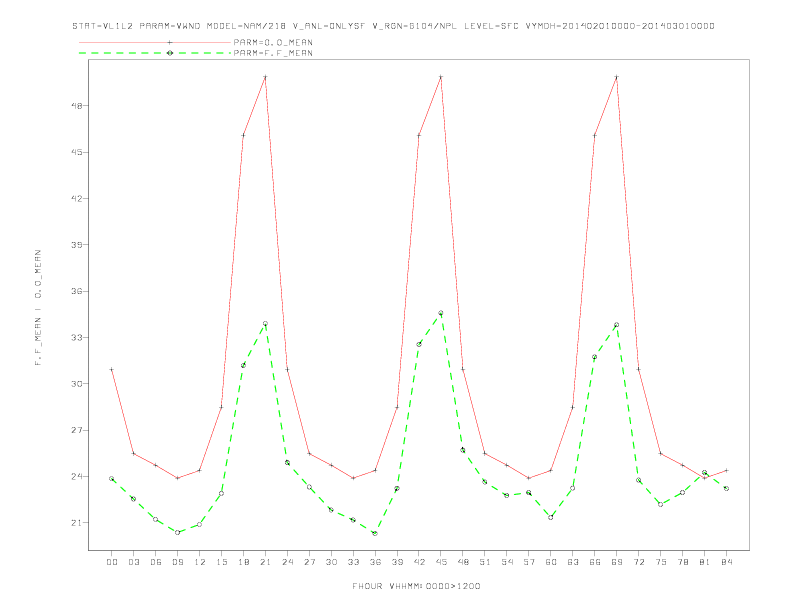The width and height of the screenshot is (792, 612).
Task: Click the F.F_MEAN | O.O_MEAN y-axis title
Action: 38,308
